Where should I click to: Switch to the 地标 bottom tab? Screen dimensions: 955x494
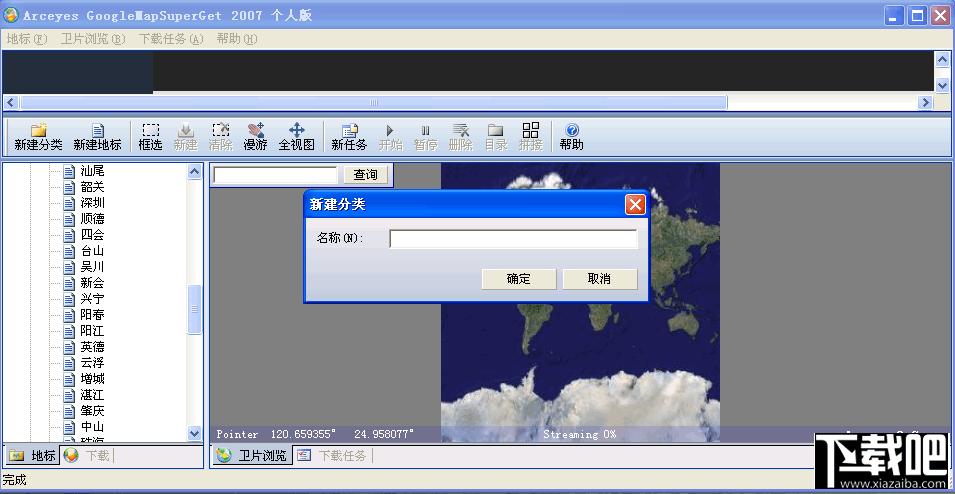pos(33,456)
